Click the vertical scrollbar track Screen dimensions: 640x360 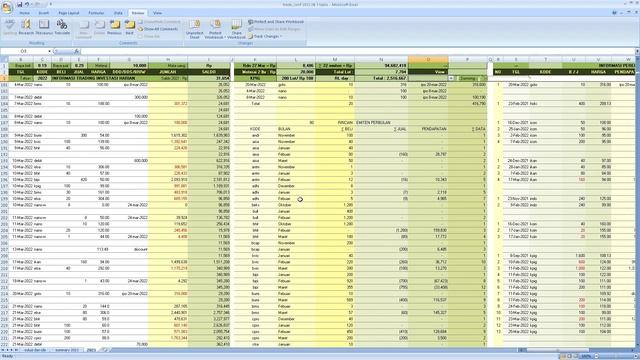point(638,204)
